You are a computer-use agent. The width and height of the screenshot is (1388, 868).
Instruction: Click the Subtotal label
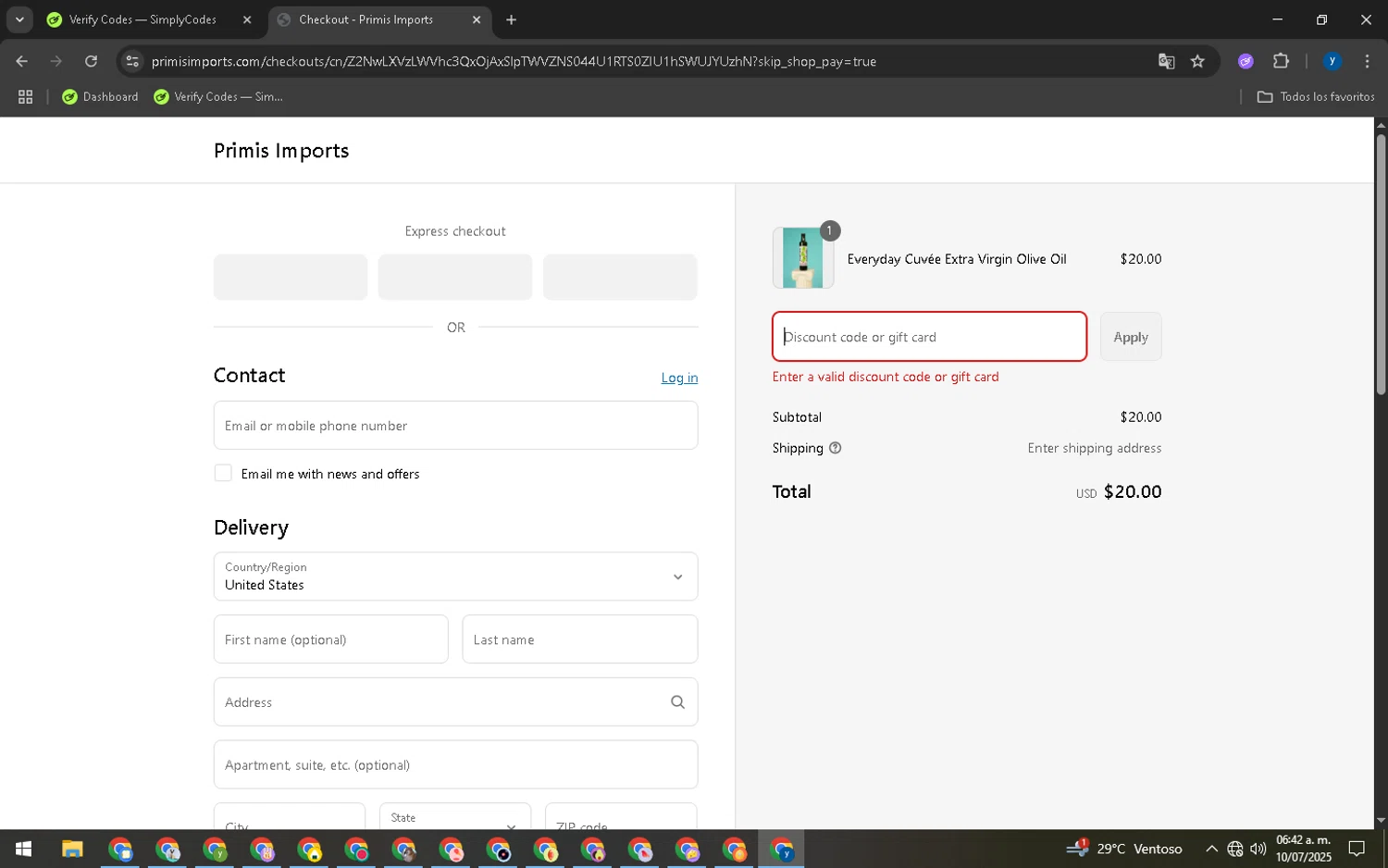[797, 417]
